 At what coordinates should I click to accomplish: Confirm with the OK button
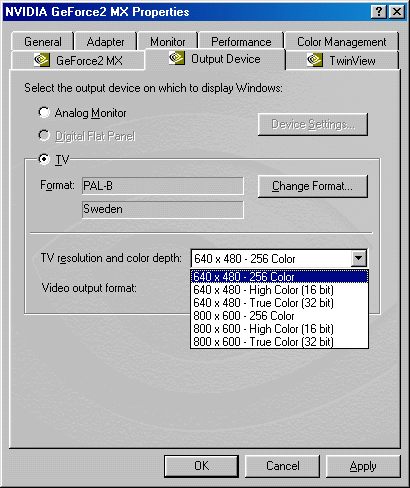click(201, 466)
